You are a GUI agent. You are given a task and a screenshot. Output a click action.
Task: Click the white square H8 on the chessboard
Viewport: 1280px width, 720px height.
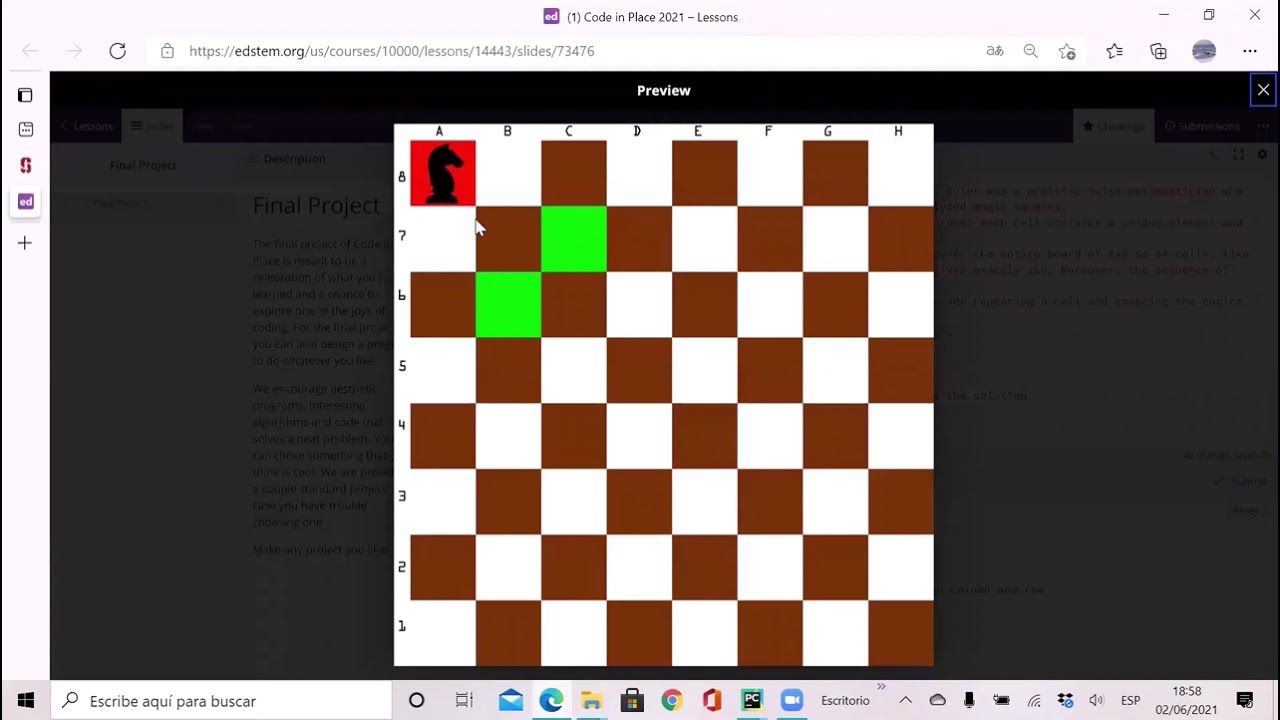tap(901, 173)
